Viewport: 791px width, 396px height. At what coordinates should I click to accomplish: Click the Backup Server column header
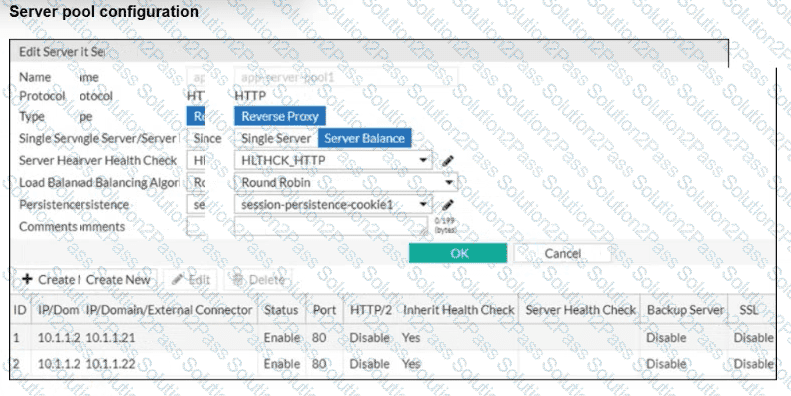click(x=685, y=310)
